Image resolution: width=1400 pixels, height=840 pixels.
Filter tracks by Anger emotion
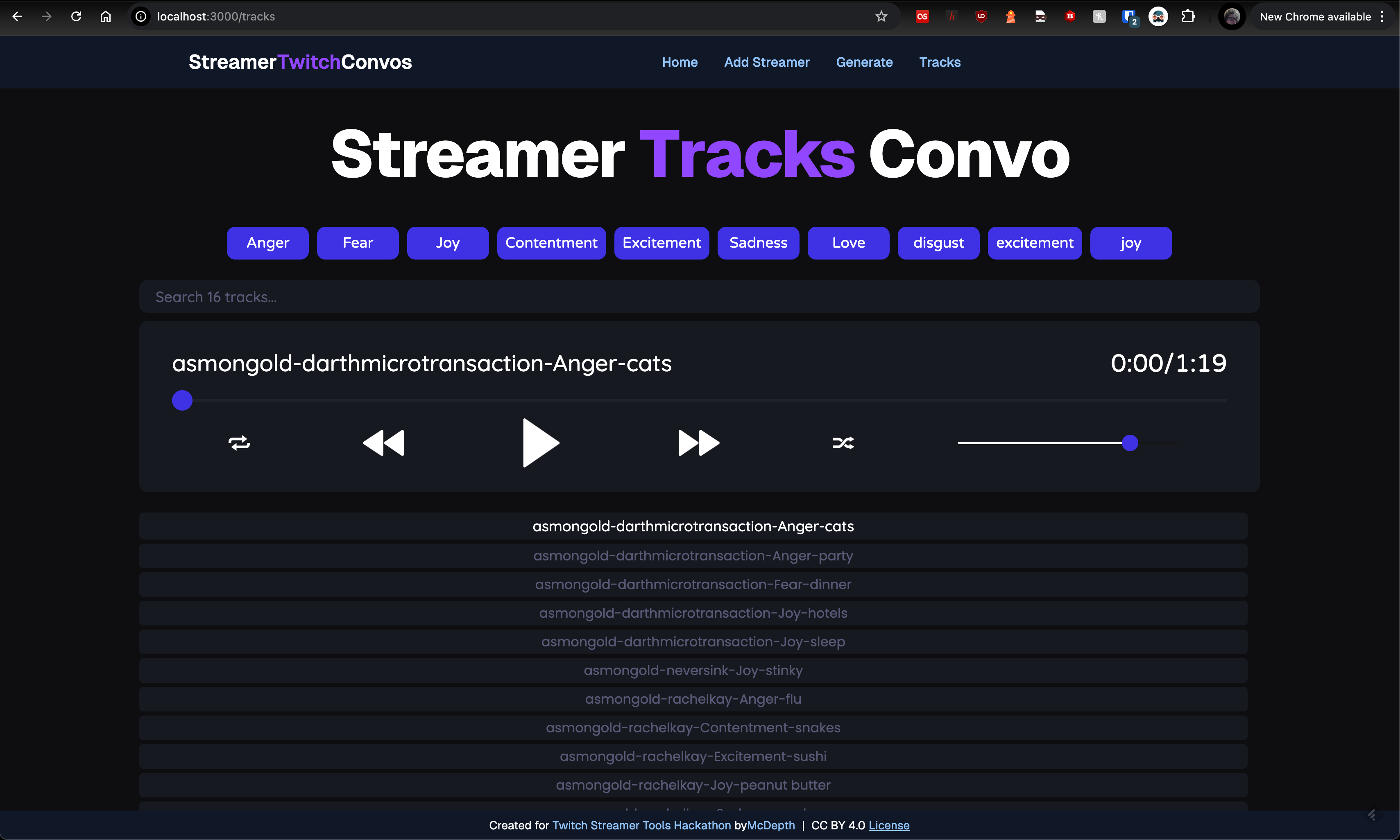pyautogui.click(x=267, y=243)
